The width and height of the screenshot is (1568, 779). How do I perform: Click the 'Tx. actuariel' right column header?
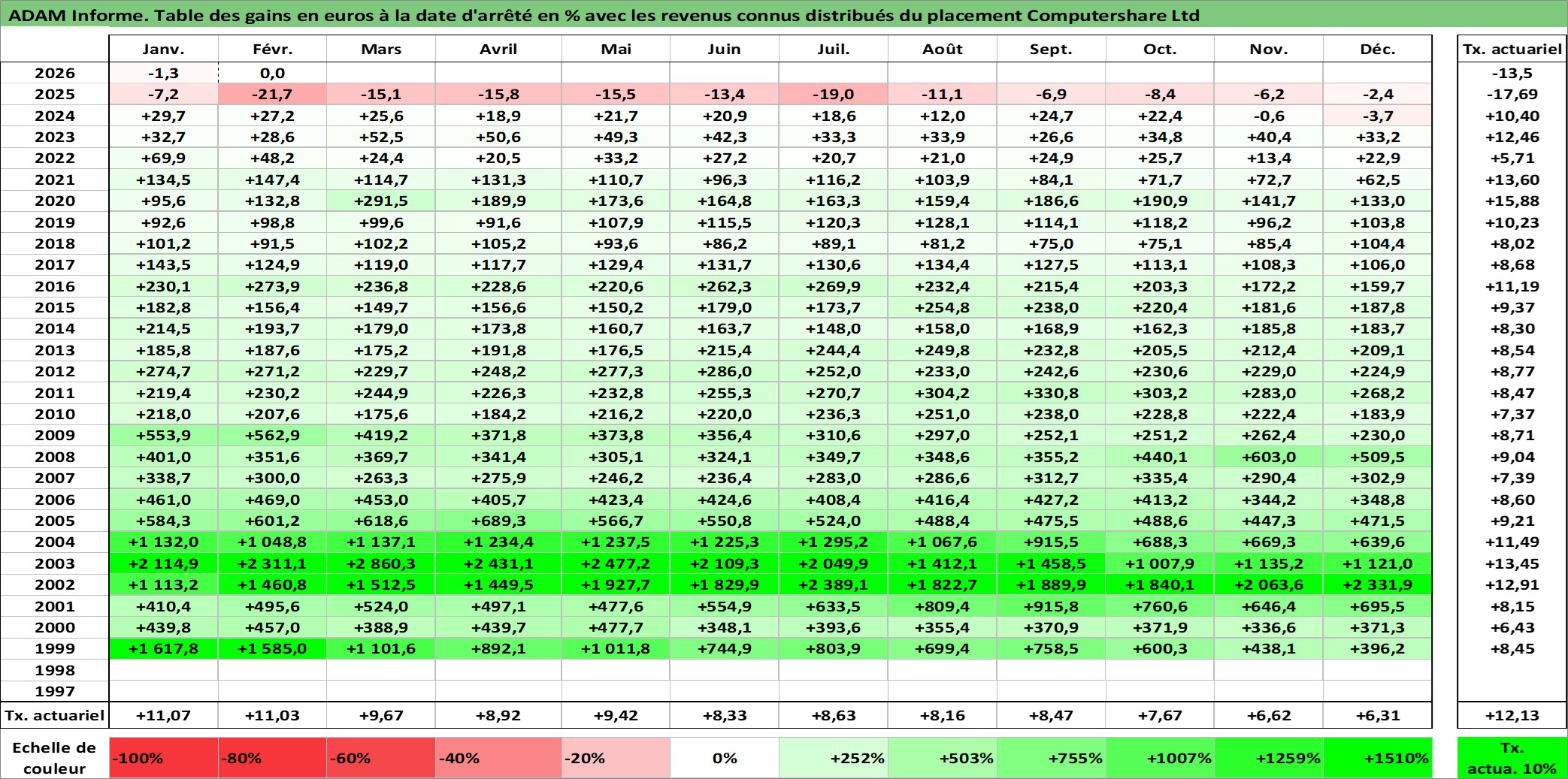pyautogui.click(x=1512, y=49)
